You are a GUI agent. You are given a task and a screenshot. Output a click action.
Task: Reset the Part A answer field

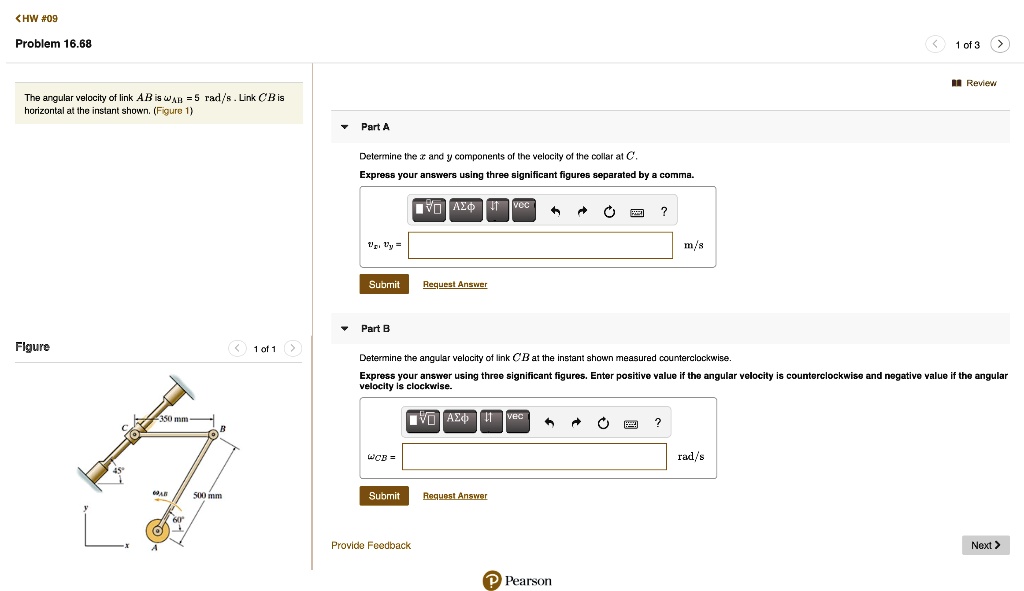(608, 211)
